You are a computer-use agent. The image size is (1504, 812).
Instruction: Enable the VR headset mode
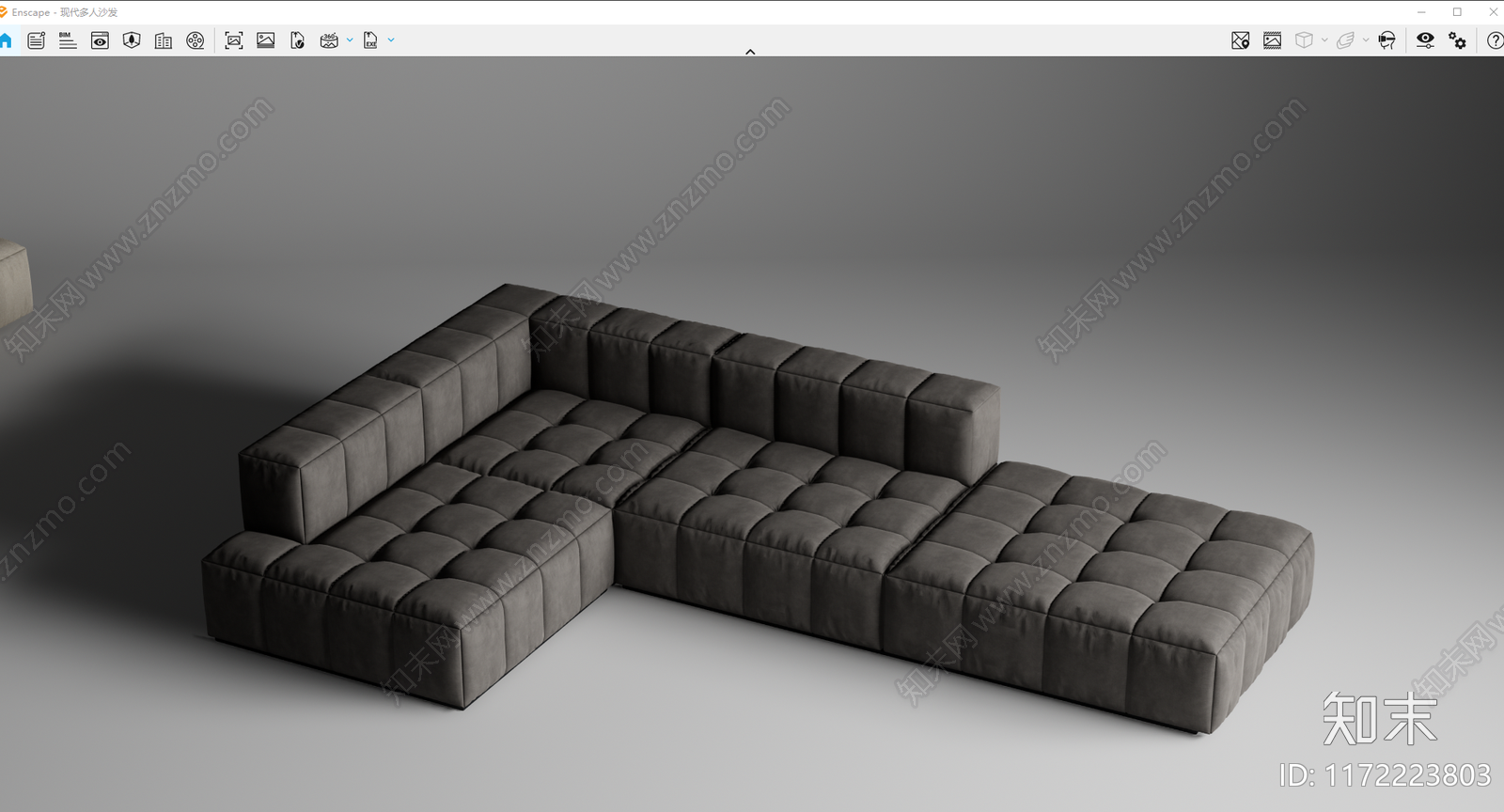tap(1386, 40)
